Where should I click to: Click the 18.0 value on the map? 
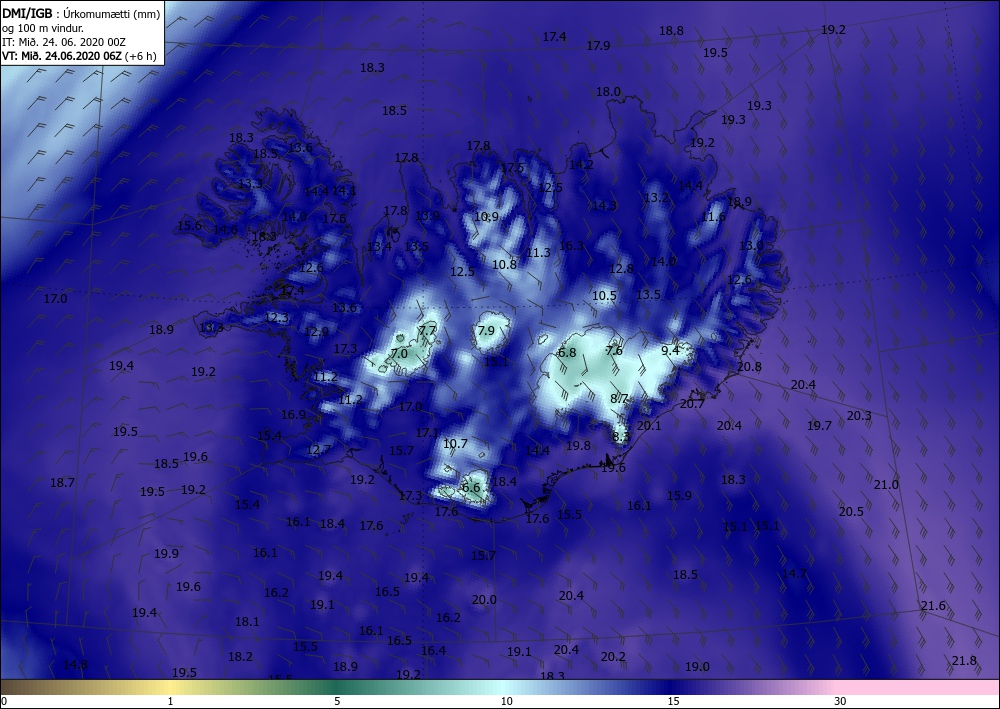pos(608,92)
